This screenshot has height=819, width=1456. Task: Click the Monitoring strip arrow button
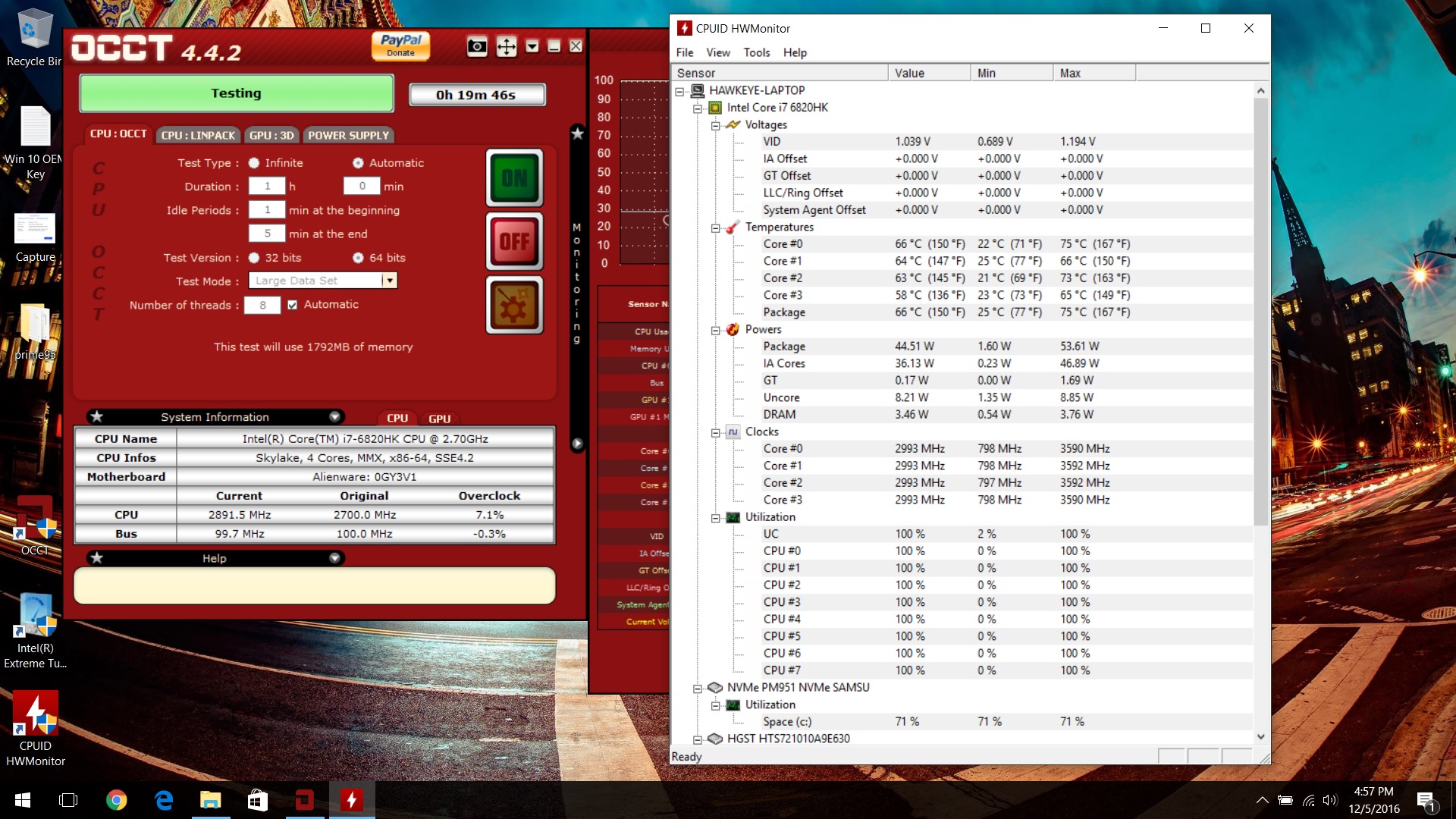(577, 444)
